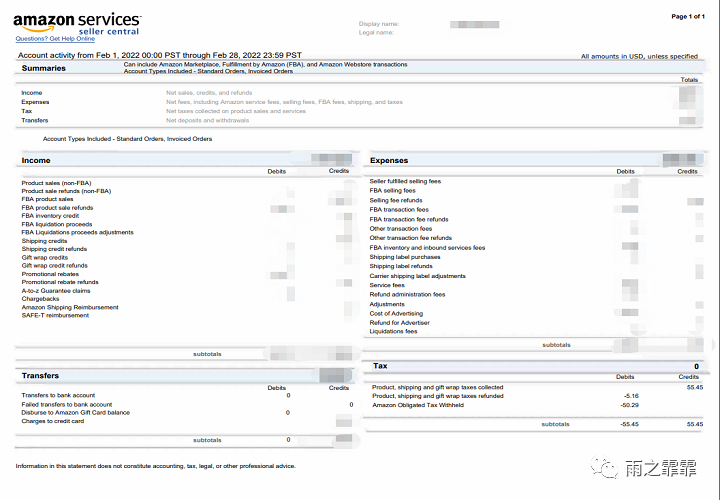Click the -55.45 tax subtotal debit
Image resolution: width=720 pixels, height=500 pixels.
coord(630,424)
